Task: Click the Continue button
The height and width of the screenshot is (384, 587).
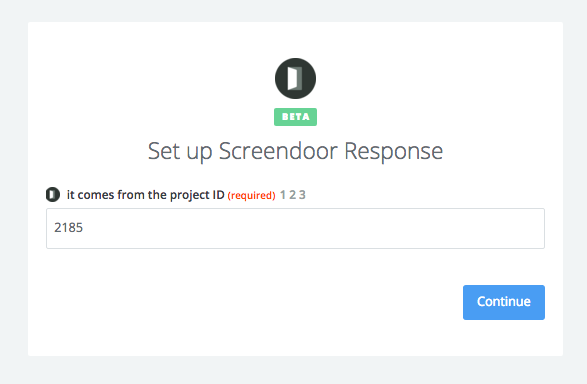Action: click(x=504, y=302)
